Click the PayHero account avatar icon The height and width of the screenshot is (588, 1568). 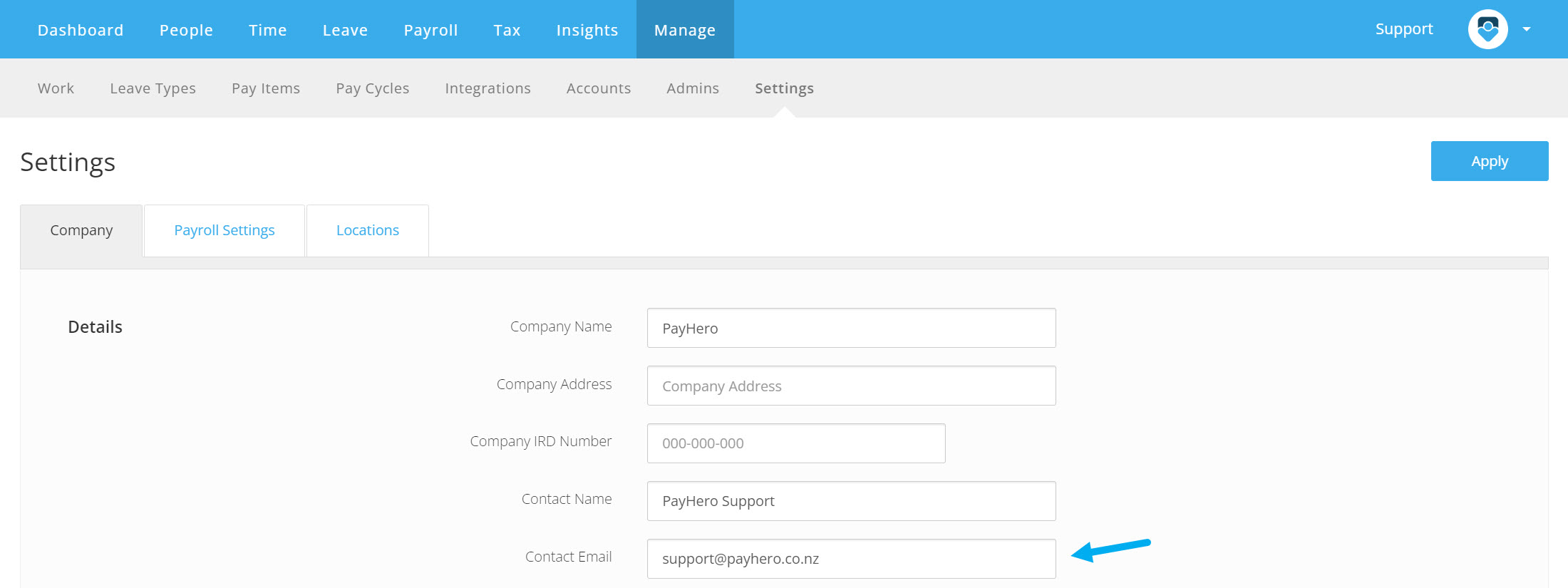1487,29
